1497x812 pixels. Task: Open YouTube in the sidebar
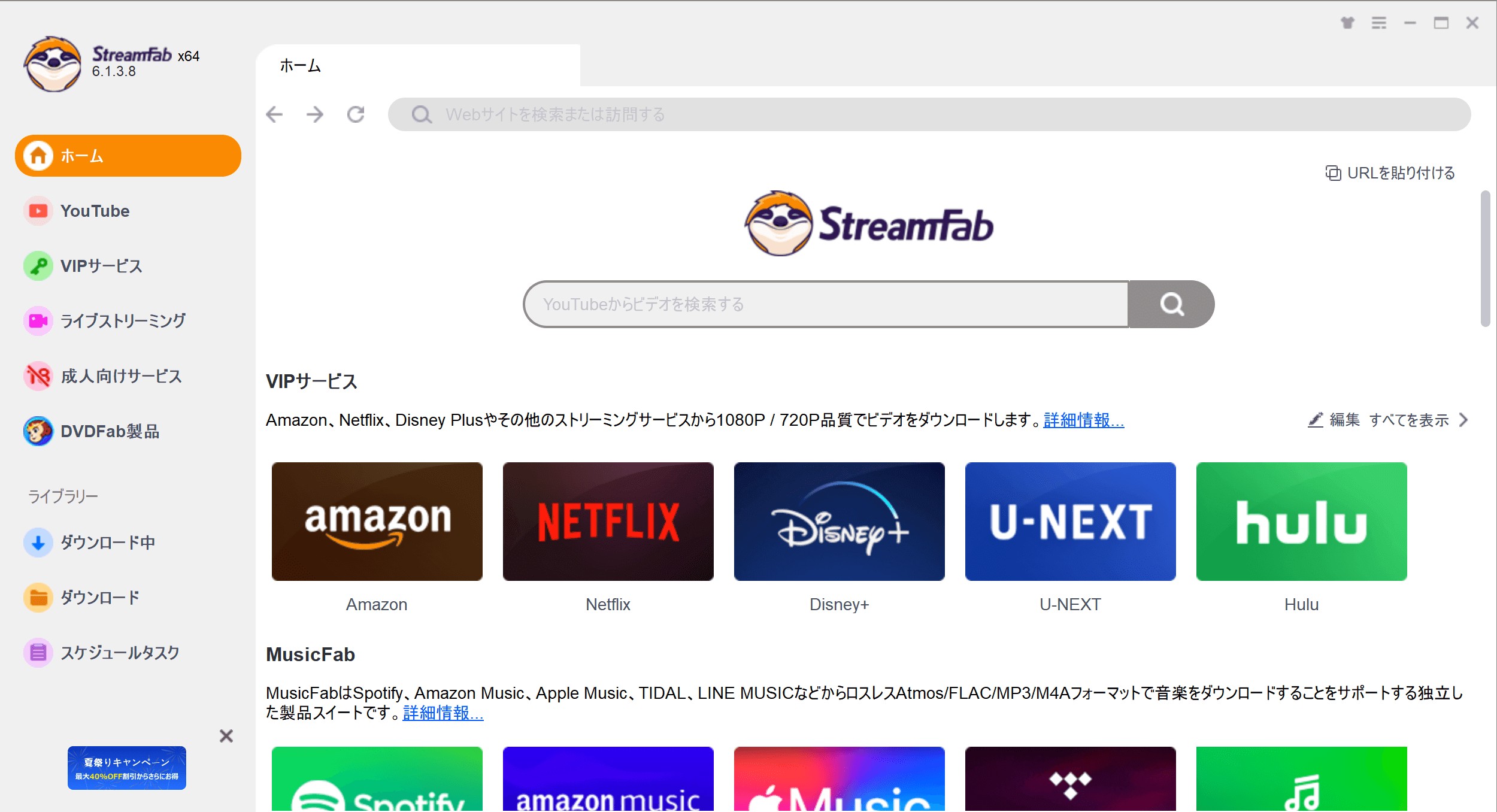point(128,211)
